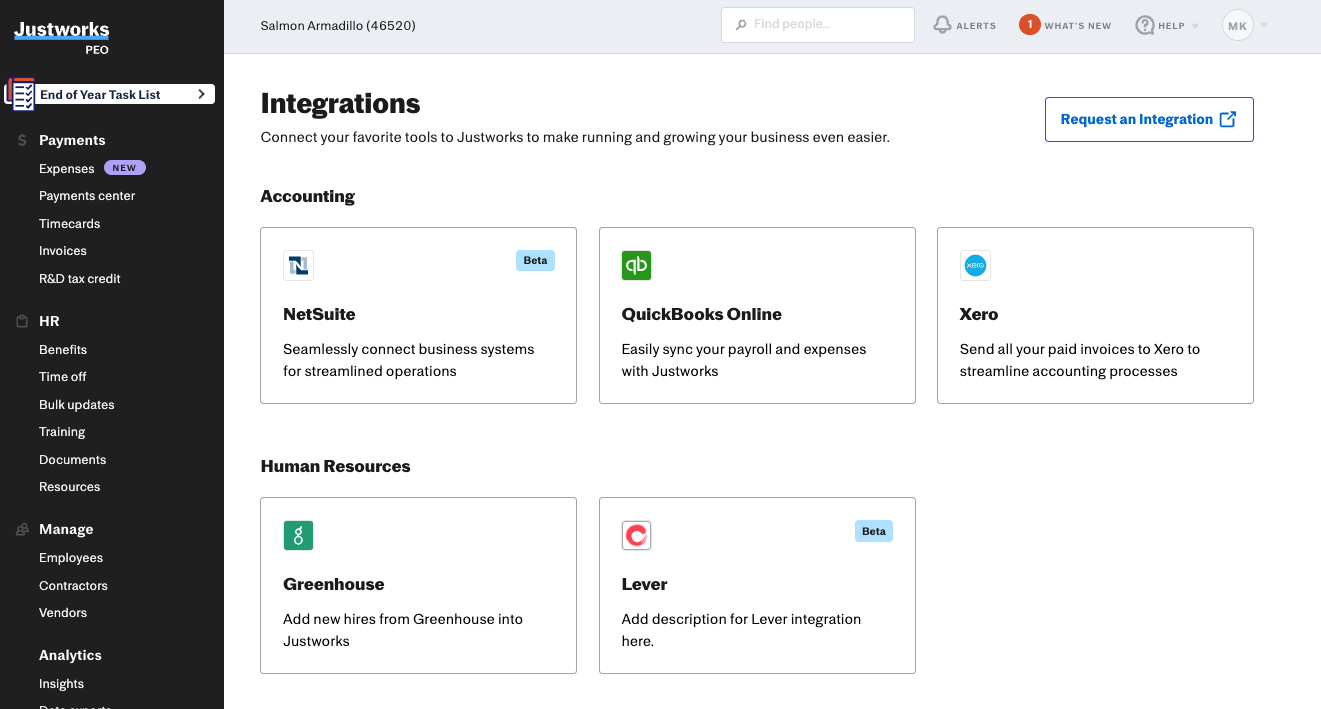Open Timecards in the sidebar

70,224
